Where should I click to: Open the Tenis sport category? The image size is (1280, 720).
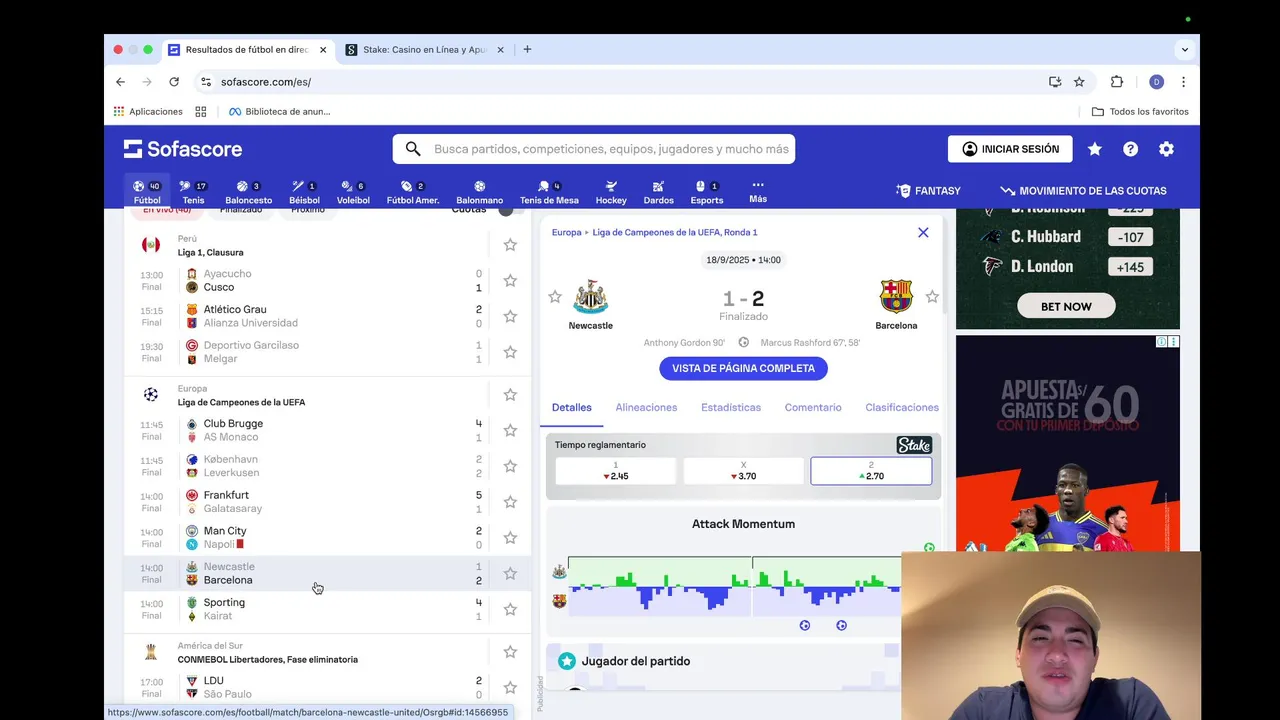193,192
